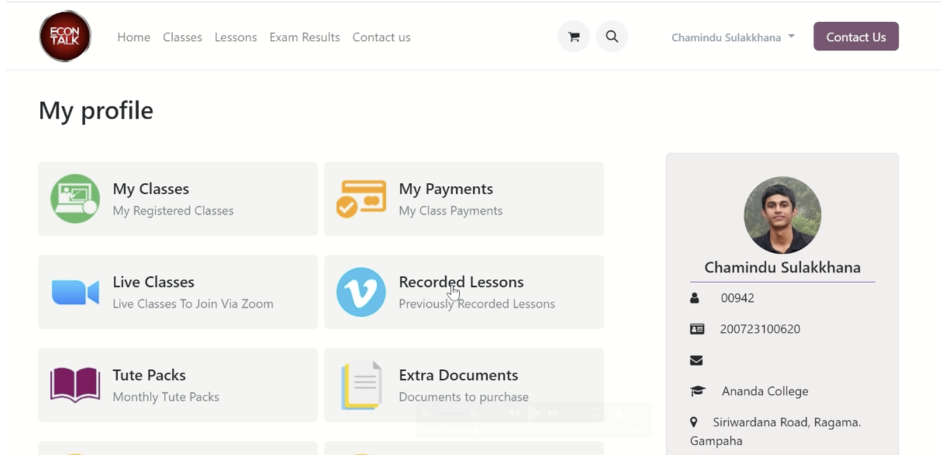Viewport: 941px width, 471px height.
Task: Select Exam Results in the navbar
Action: pyautogui.click(x=304, y=37)
